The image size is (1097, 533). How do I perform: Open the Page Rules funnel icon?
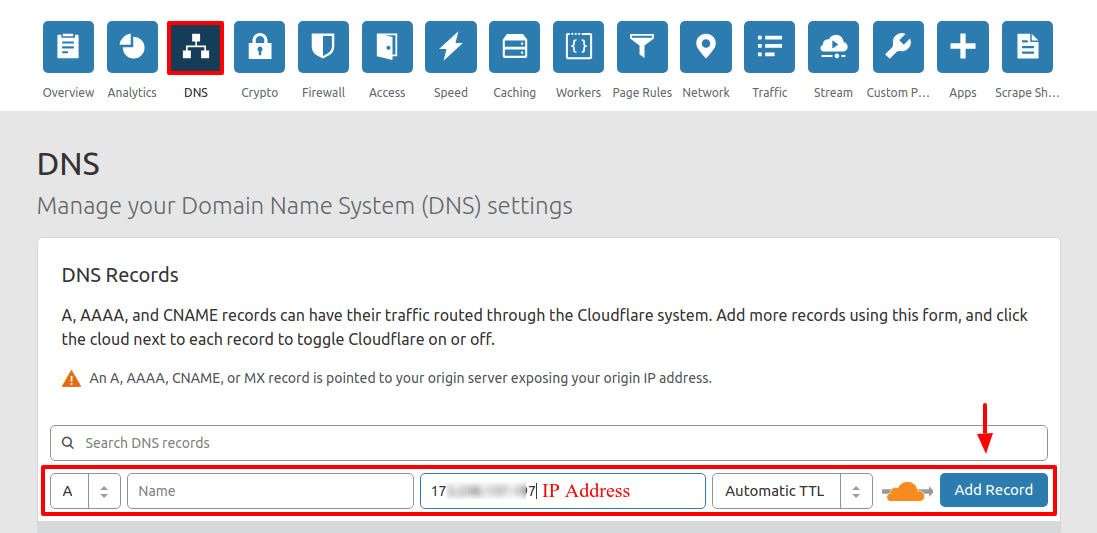pos(642,47)
